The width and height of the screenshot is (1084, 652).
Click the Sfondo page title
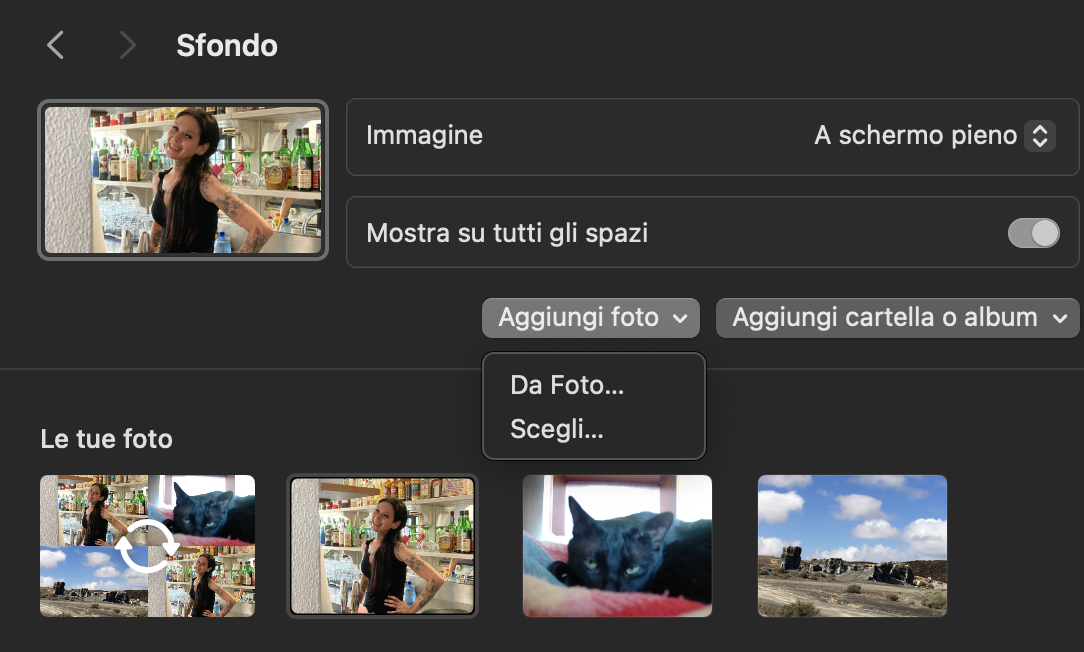click(x=227, y=46)
